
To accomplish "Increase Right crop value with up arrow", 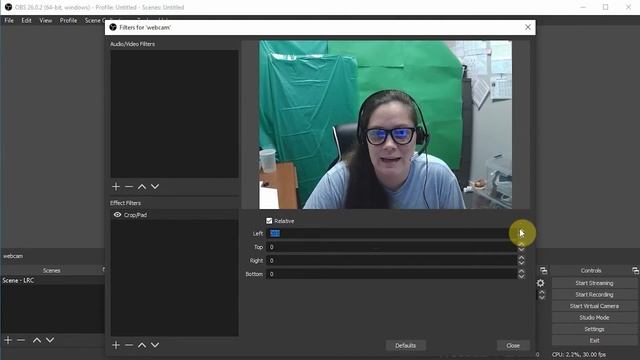I will click(521, 258).
